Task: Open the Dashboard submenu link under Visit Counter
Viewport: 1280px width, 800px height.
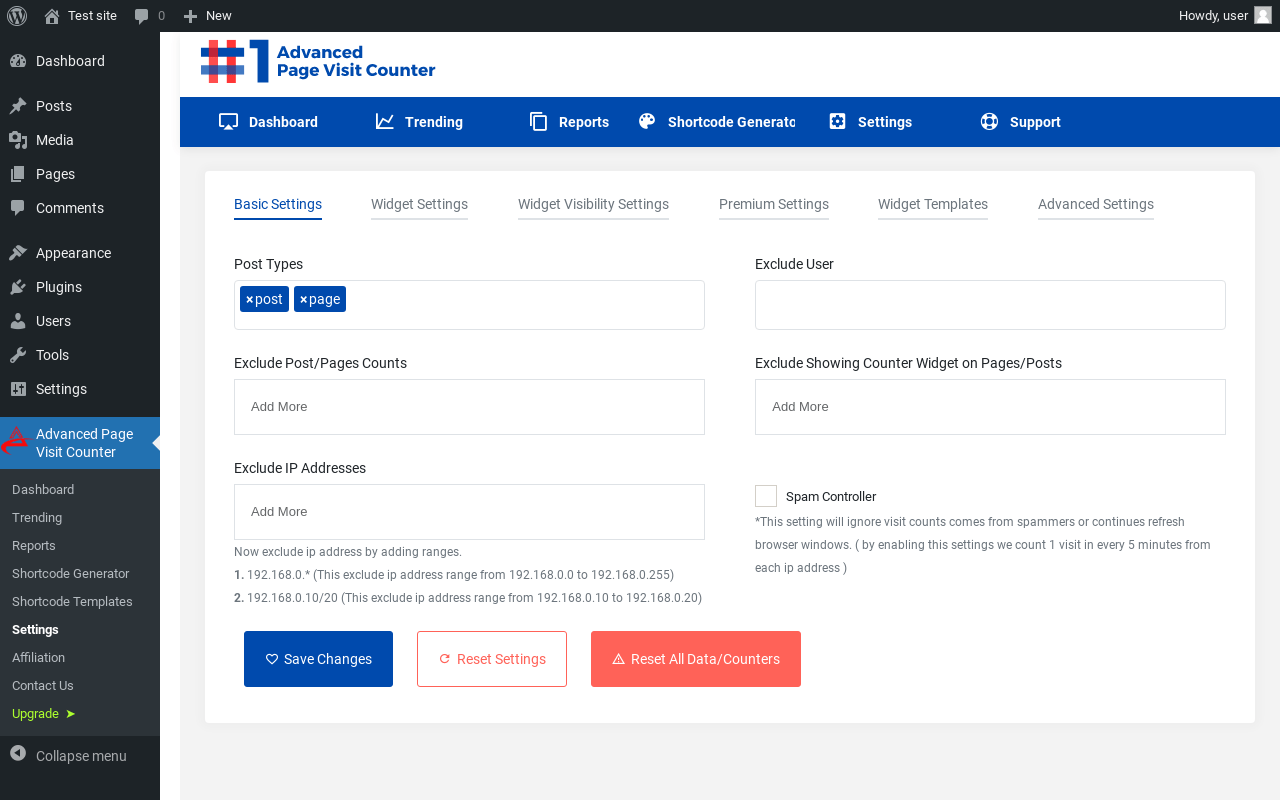Action: 43,490
